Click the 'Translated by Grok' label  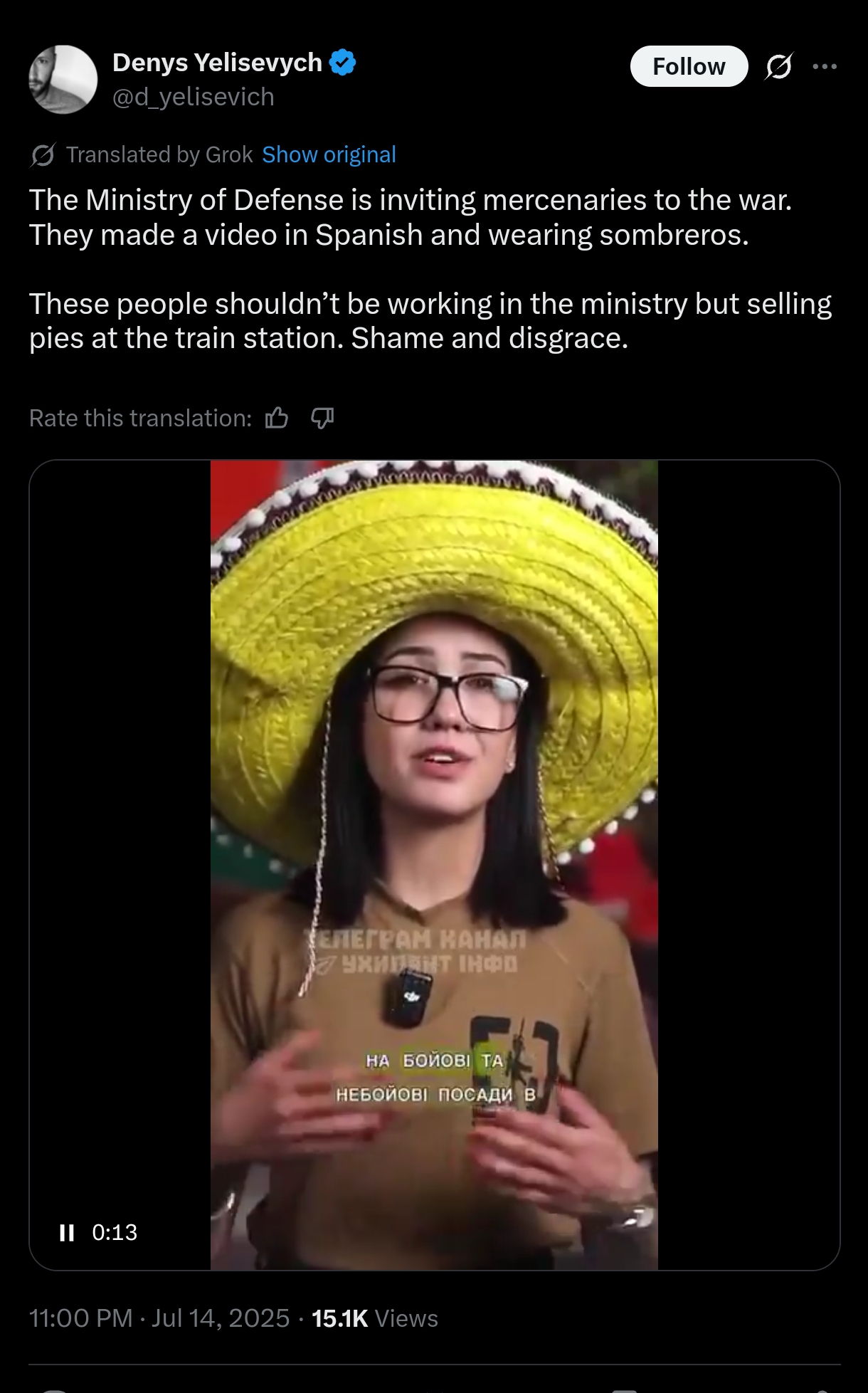click(x=159, y=154)
